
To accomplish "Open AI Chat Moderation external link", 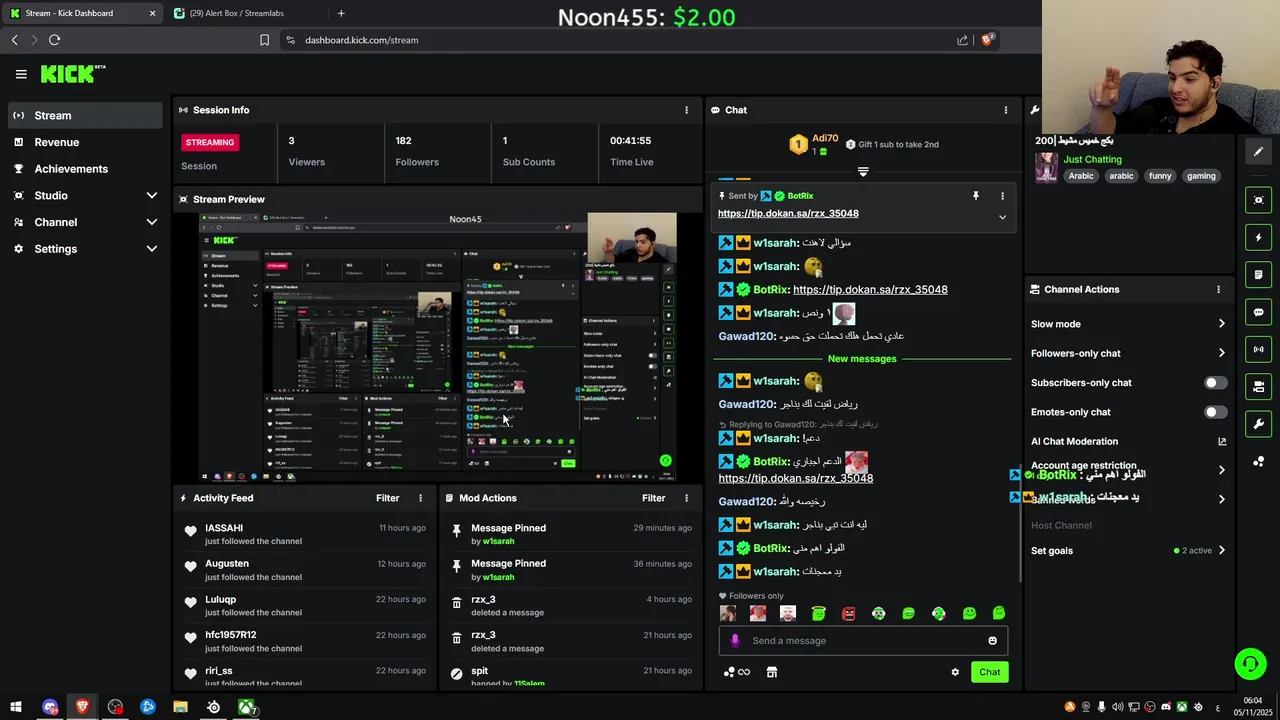I will click(x=1222, y=441).
